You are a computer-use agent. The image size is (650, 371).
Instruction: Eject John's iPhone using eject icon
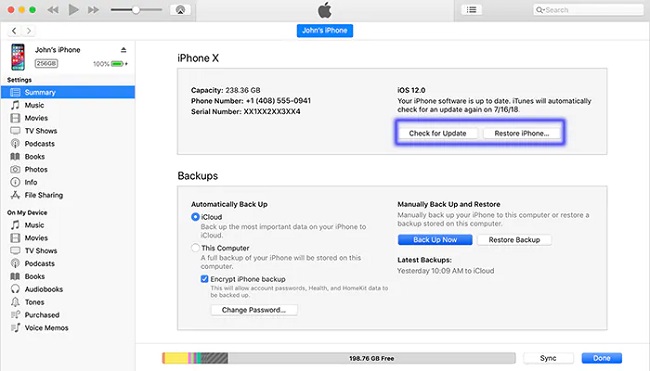tap(123, 50)
